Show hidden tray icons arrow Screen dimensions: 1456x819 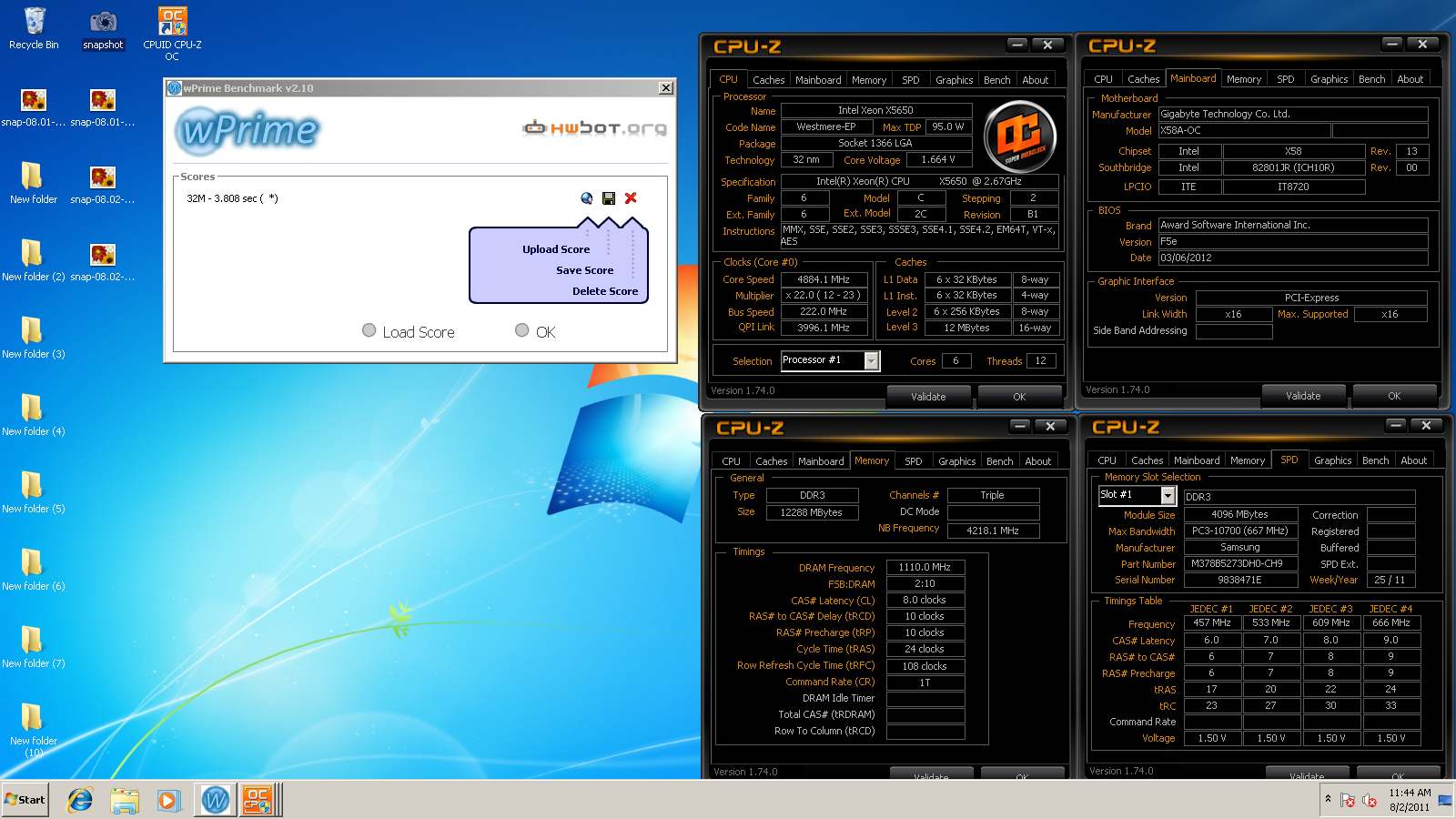(1328, 799)
